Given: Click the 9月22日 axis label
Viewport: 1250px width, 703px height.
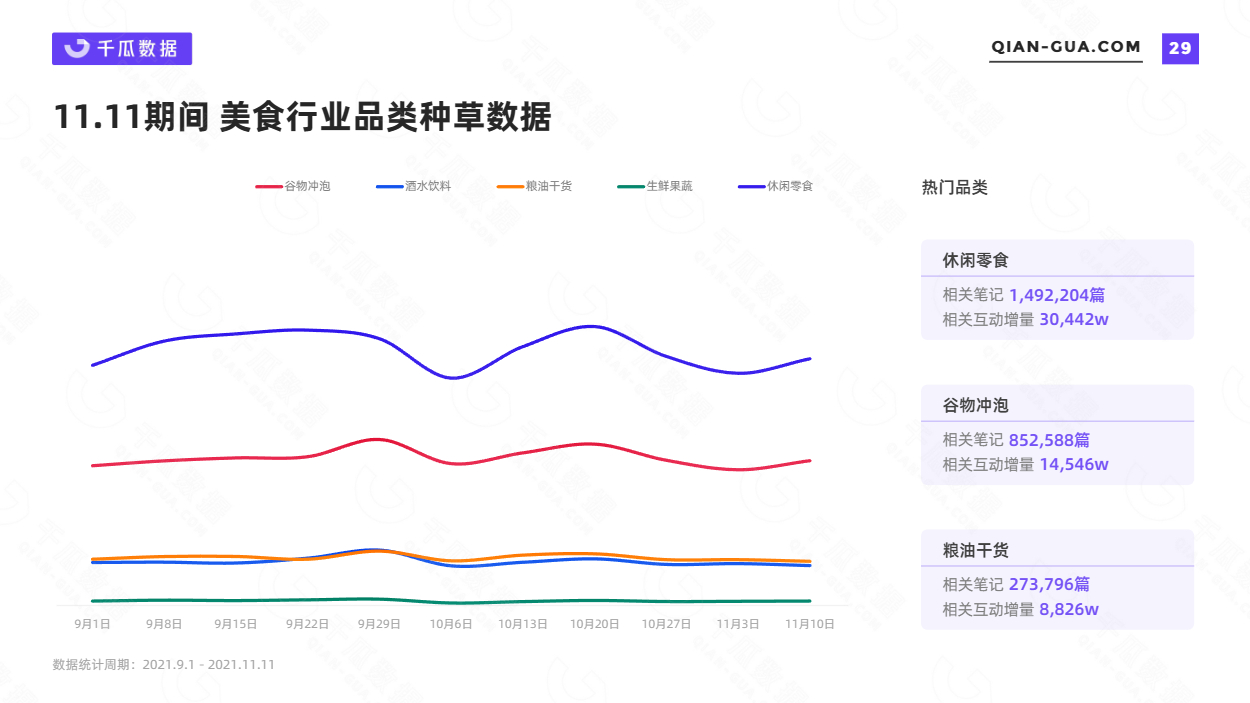Looking at the screenshot, I should (x=308, y=623).
